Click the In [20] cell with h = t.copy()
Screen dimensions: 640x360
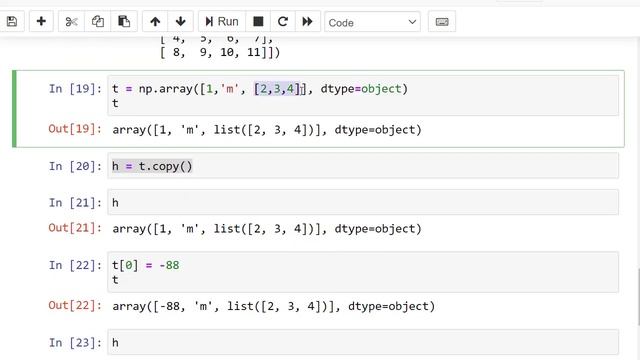coord(363,166)
